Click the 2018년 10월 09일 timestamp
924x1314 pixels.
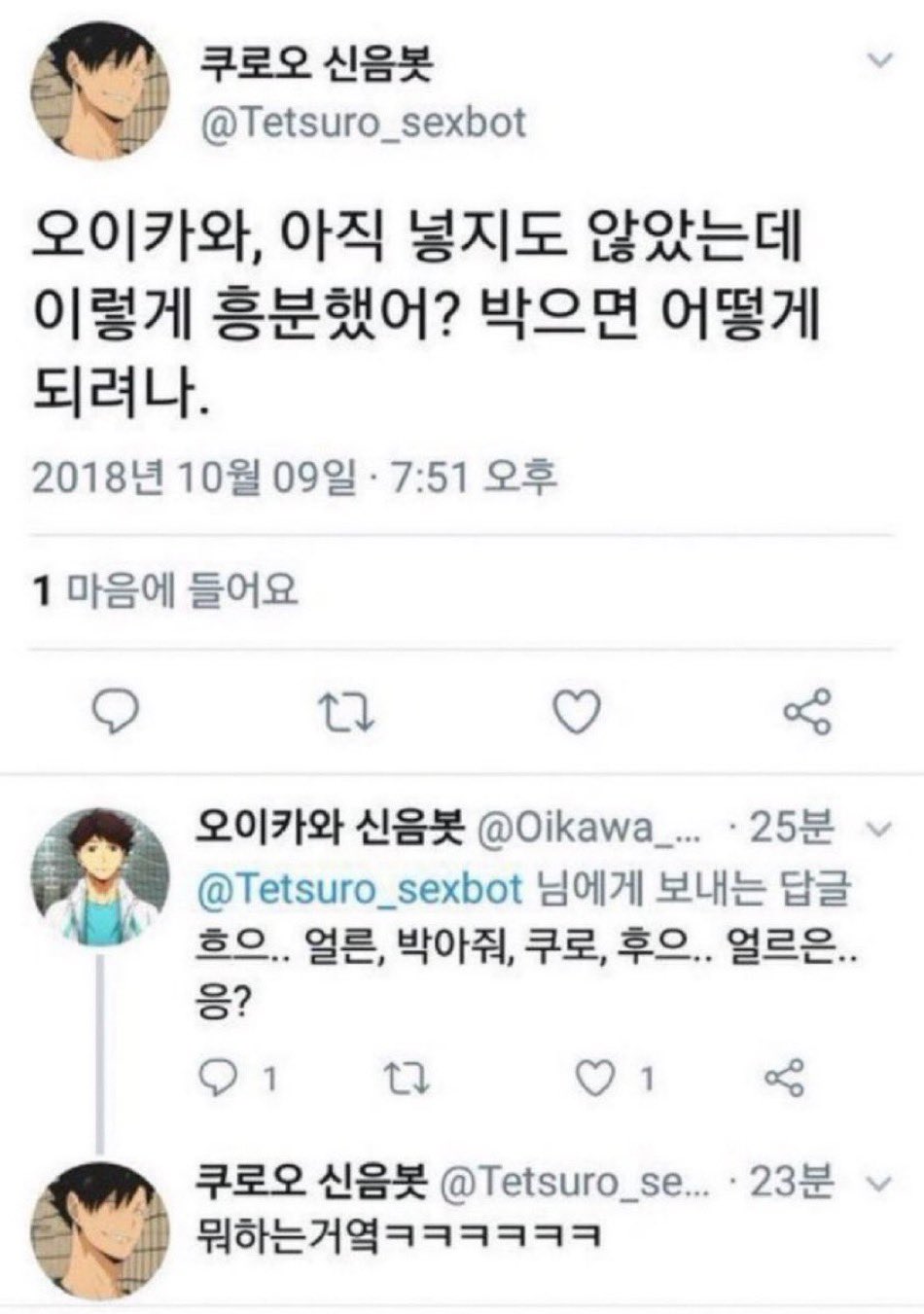194,477
